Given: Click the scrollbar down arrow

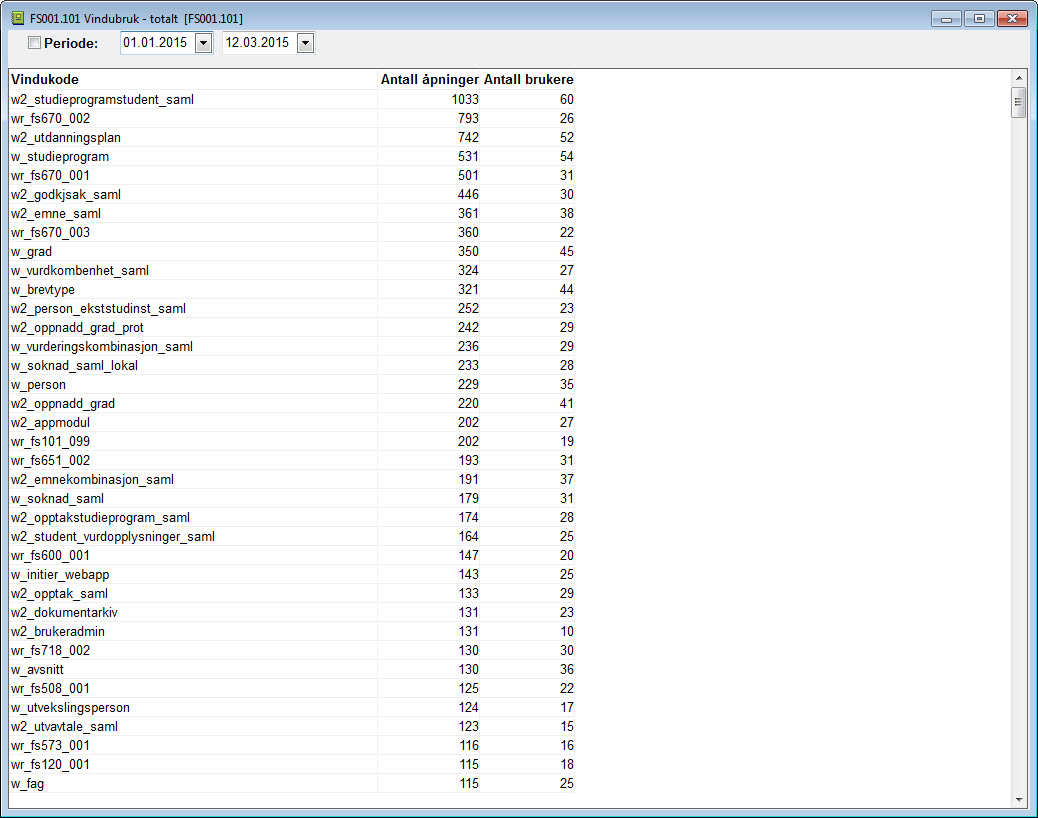Looking at the screenshot, I should click(1019, 799).
